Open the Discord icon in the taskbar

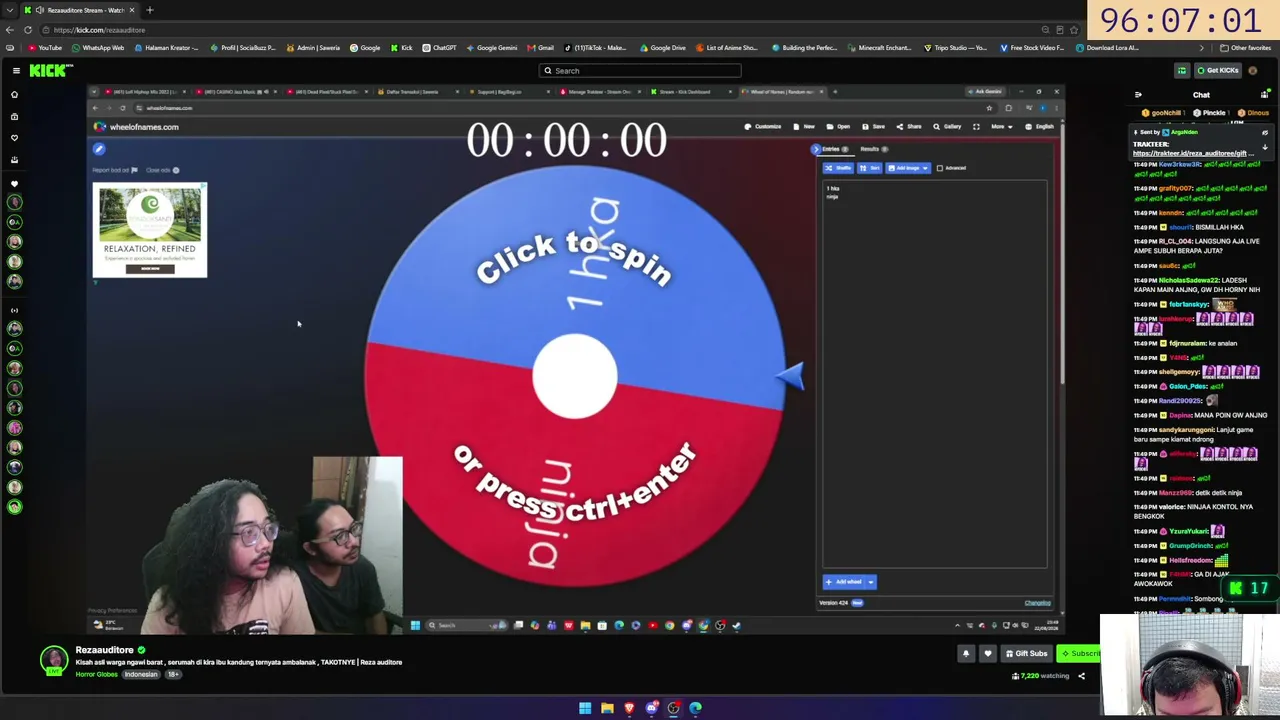point(651,708)
